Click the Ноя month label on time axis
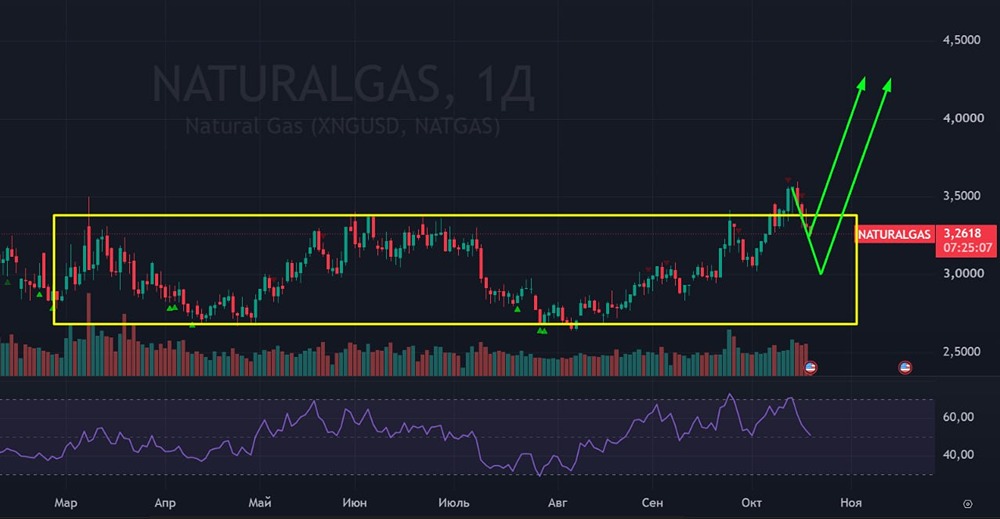1000x519 pixels. (850, 502)
